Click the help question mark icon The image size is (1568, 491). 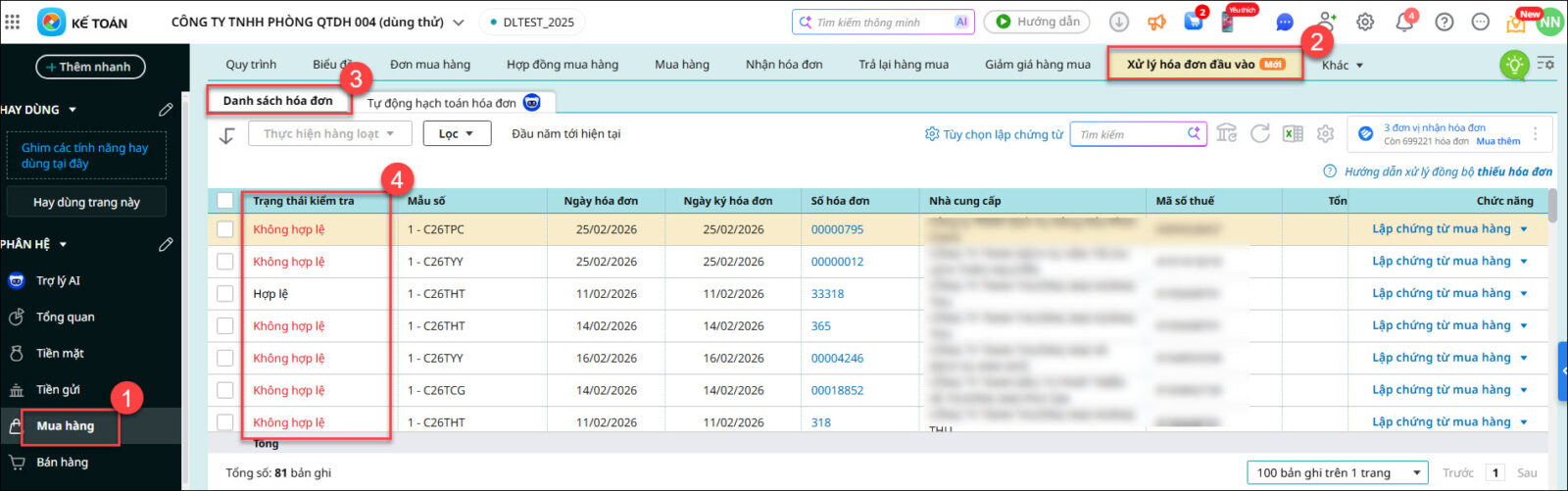1444,23
